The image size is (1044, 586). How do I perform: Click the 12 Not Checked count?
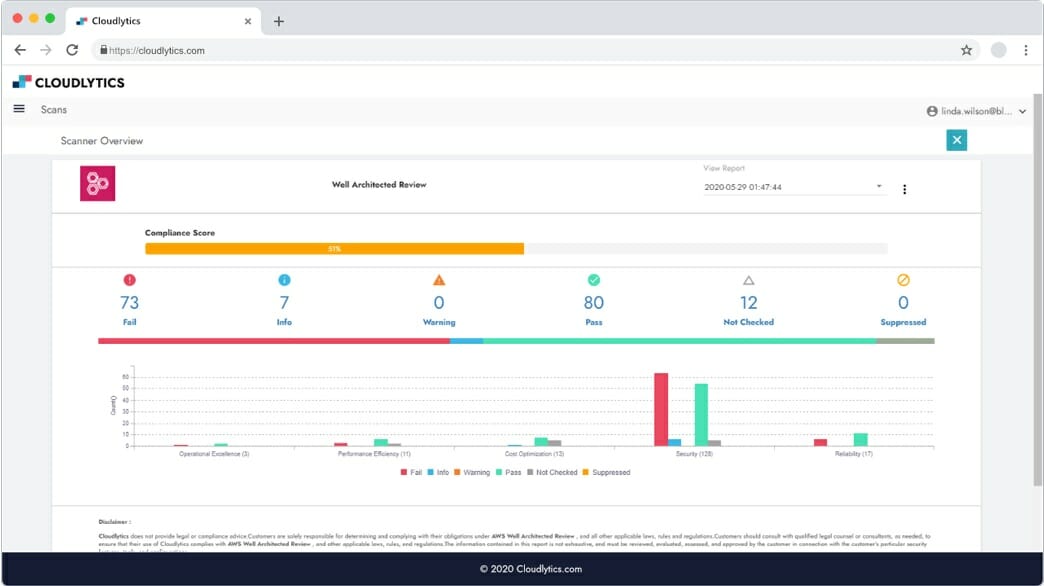coord(748,303)
